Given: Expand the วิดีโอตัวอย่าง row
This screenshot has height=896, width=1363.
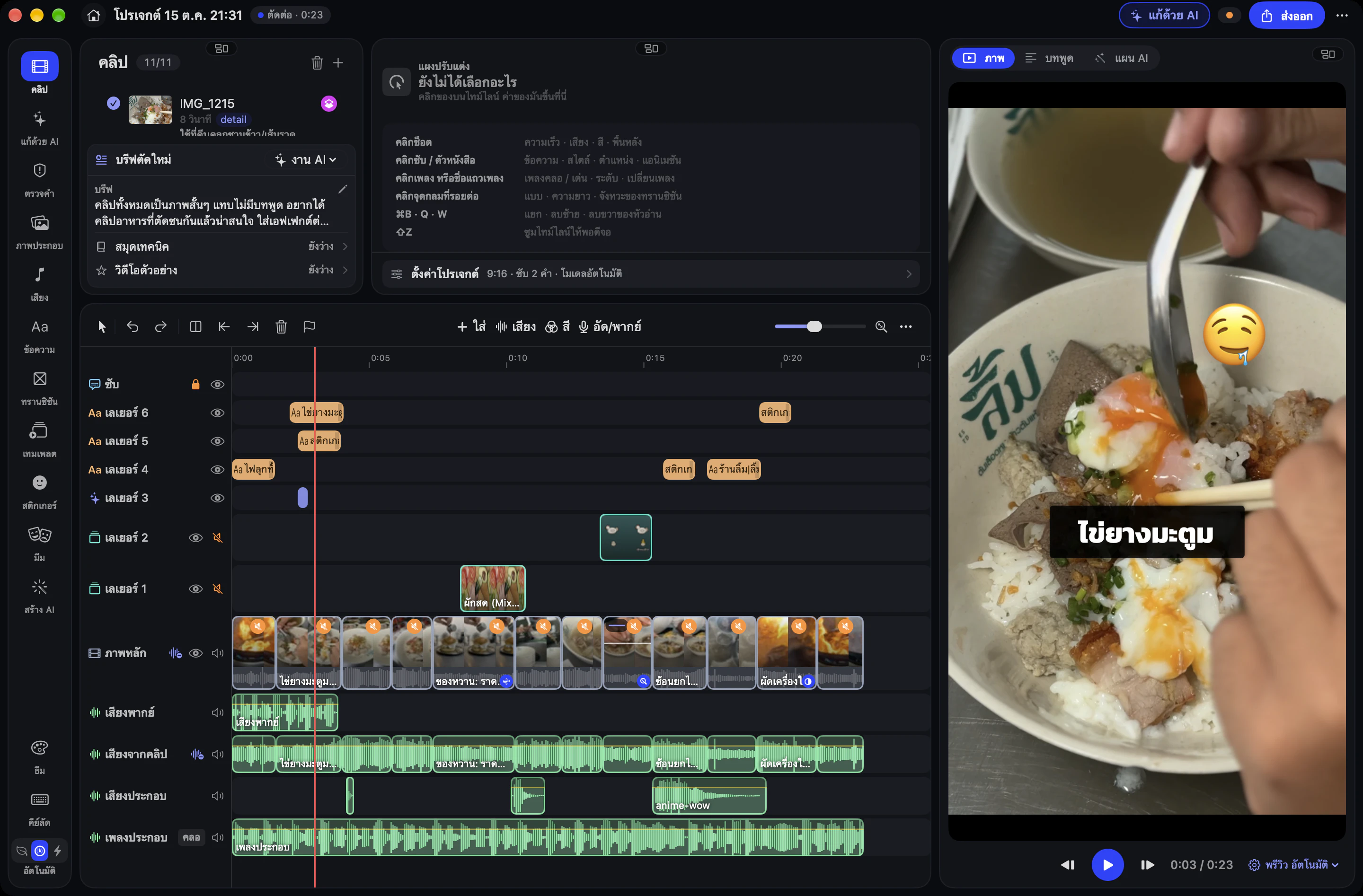Looking at the screenshot, I should [221, 270].
